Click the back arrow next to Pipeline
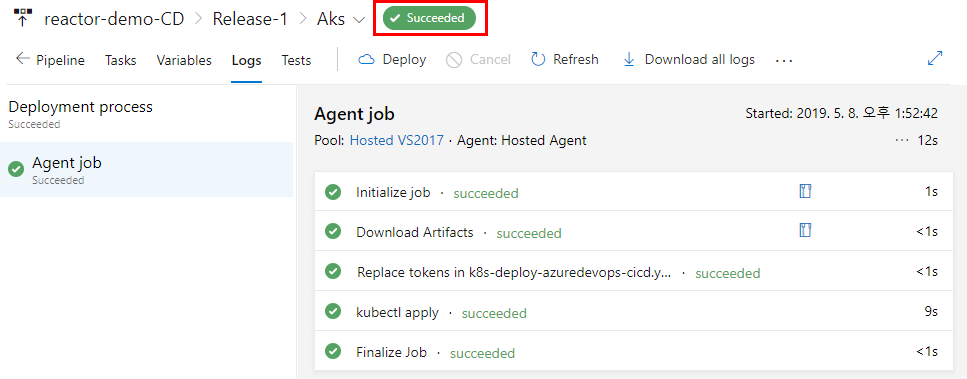The width and height of the screenshot is (967, 379). pyautogui.click(x=23, y=59)
